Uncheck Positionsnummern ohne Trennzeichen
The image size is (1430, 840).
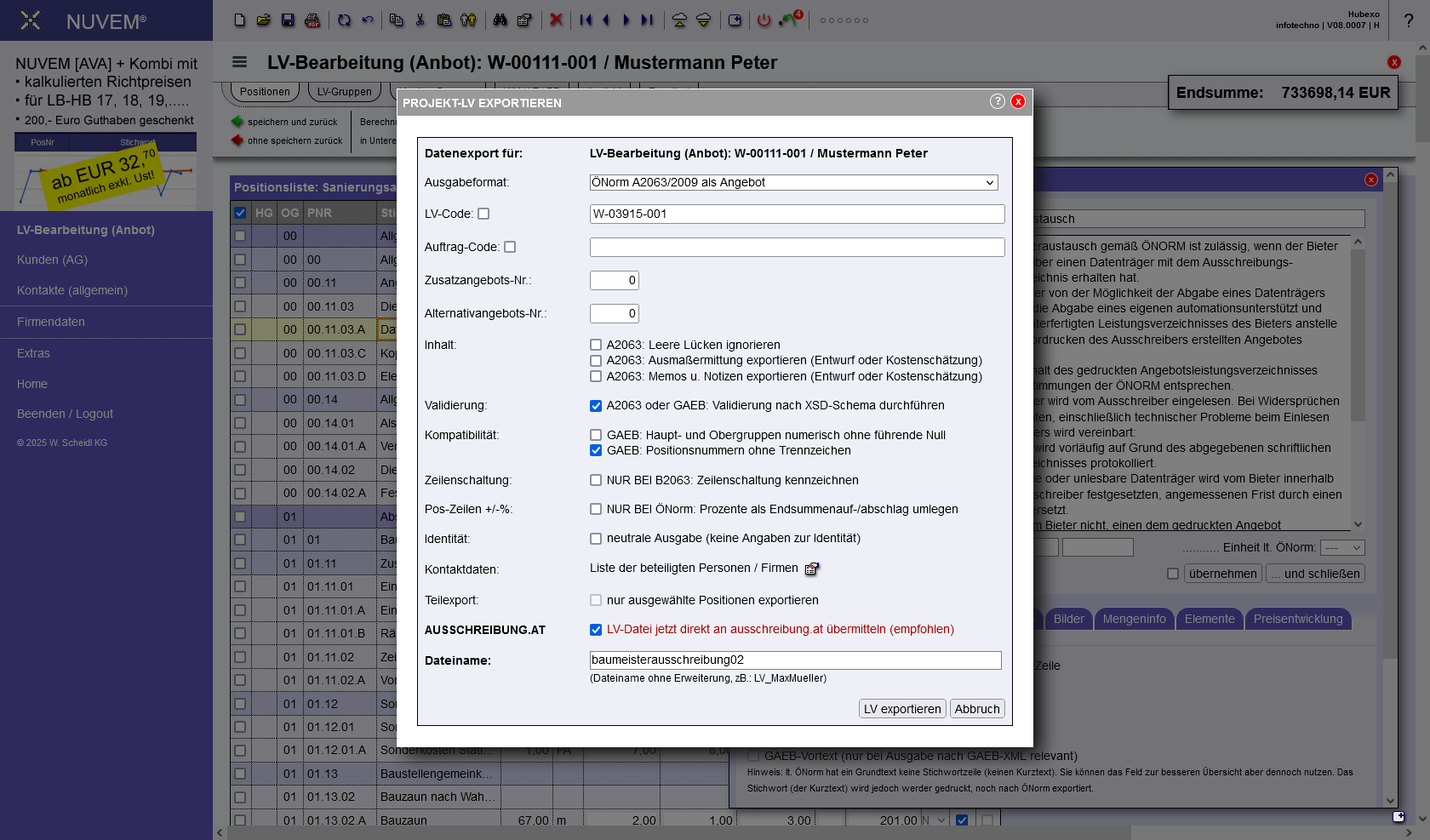596,450
